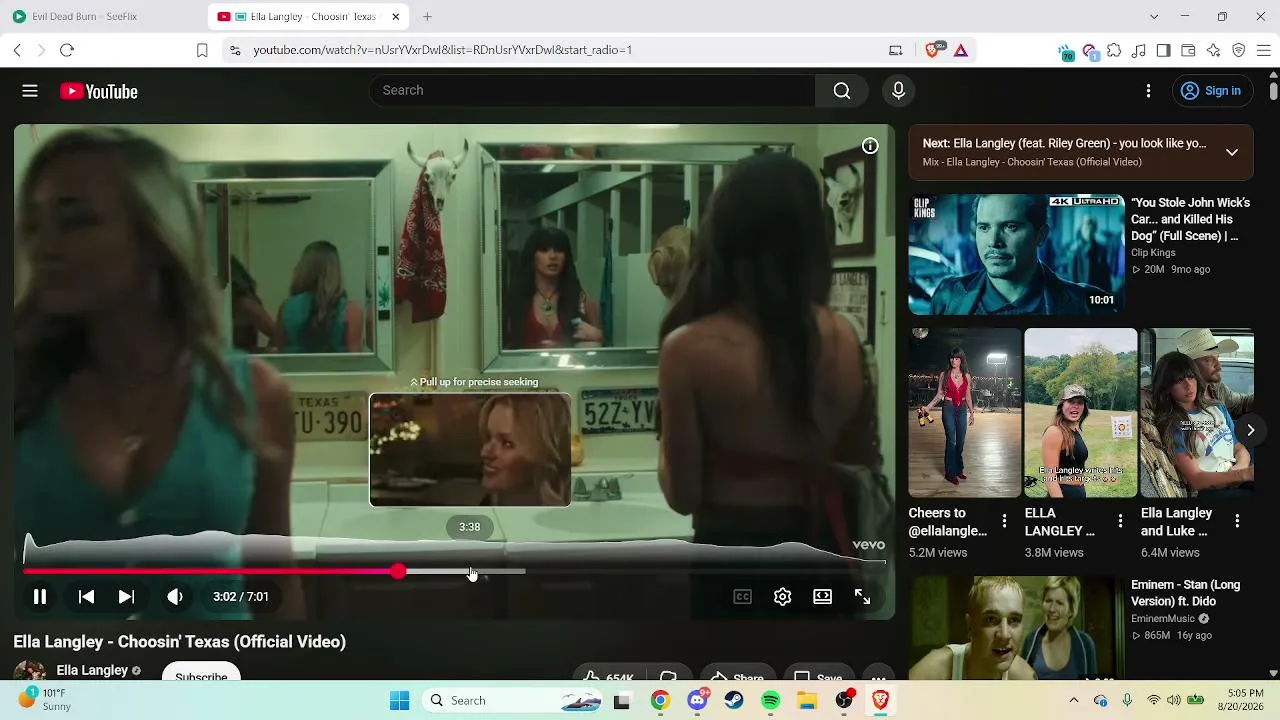Open File Explorer from the taskbar
The image size is (1280, 720).
pyautogui.click(x=807, y=701)
